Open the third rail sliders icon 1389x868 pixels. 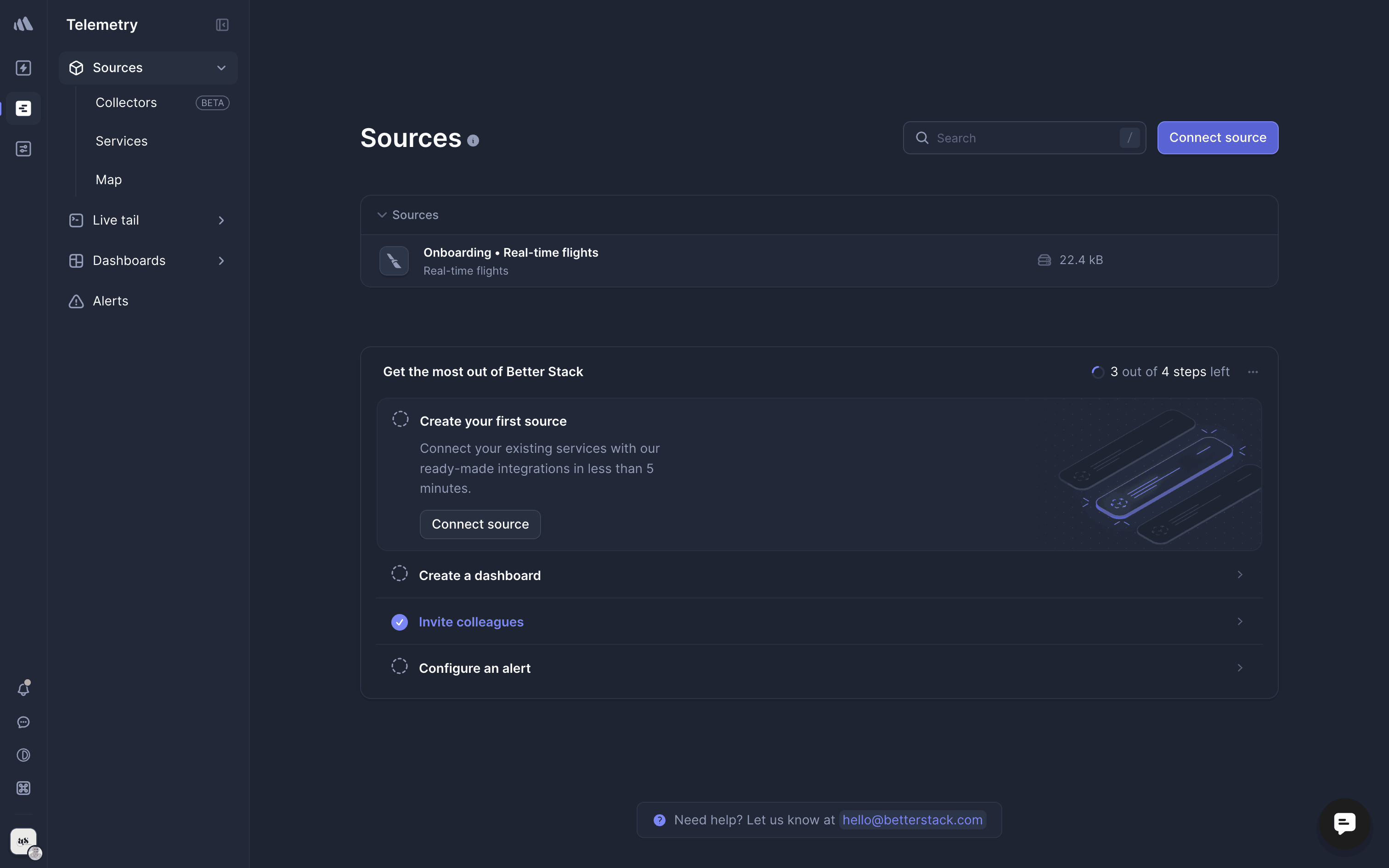[23, 149]
